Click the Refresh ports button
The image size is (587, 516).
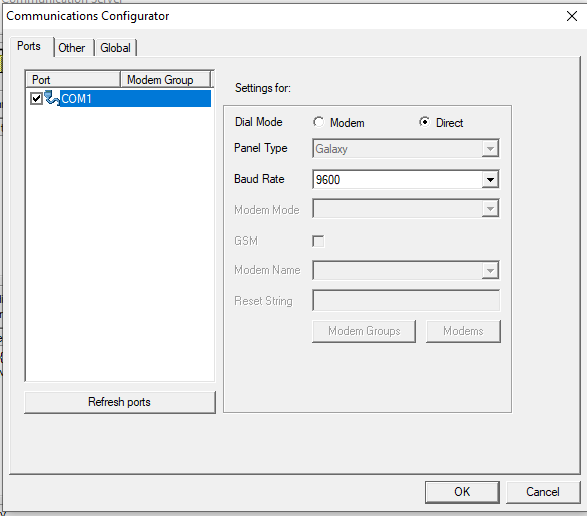coord(120,402)
